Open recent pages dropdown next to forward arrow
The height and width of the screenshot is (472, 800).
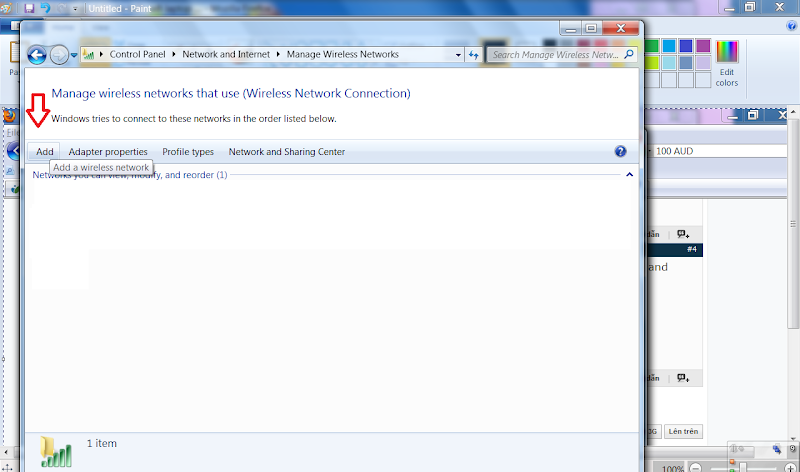pyautogui.click(x=74, y=55)
